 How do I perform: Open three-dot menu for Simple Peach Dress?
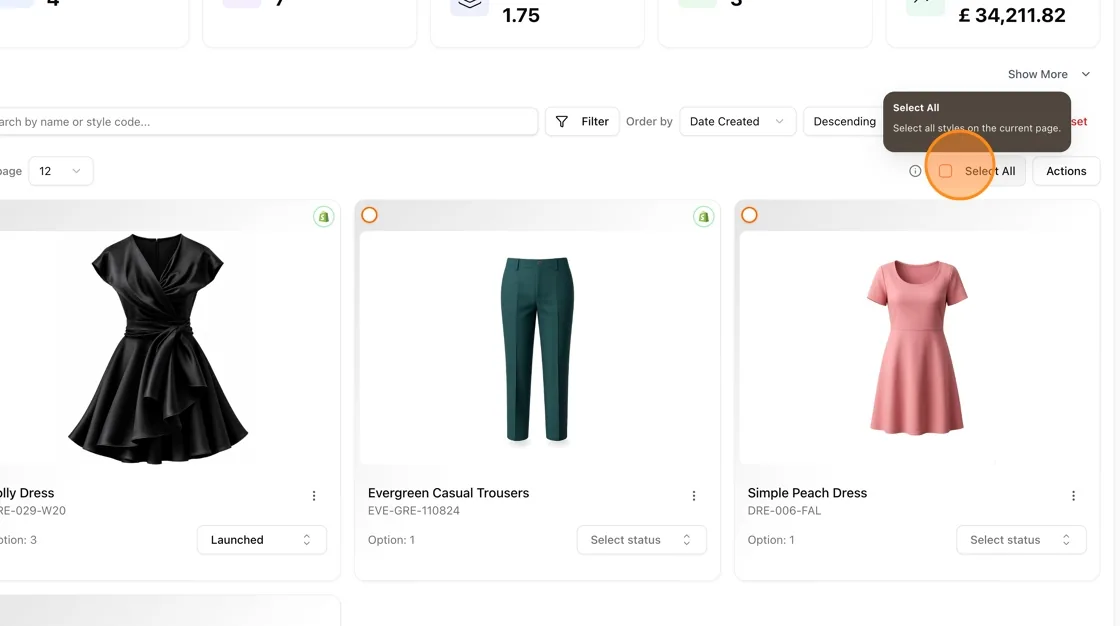(x=1073, y=495)
